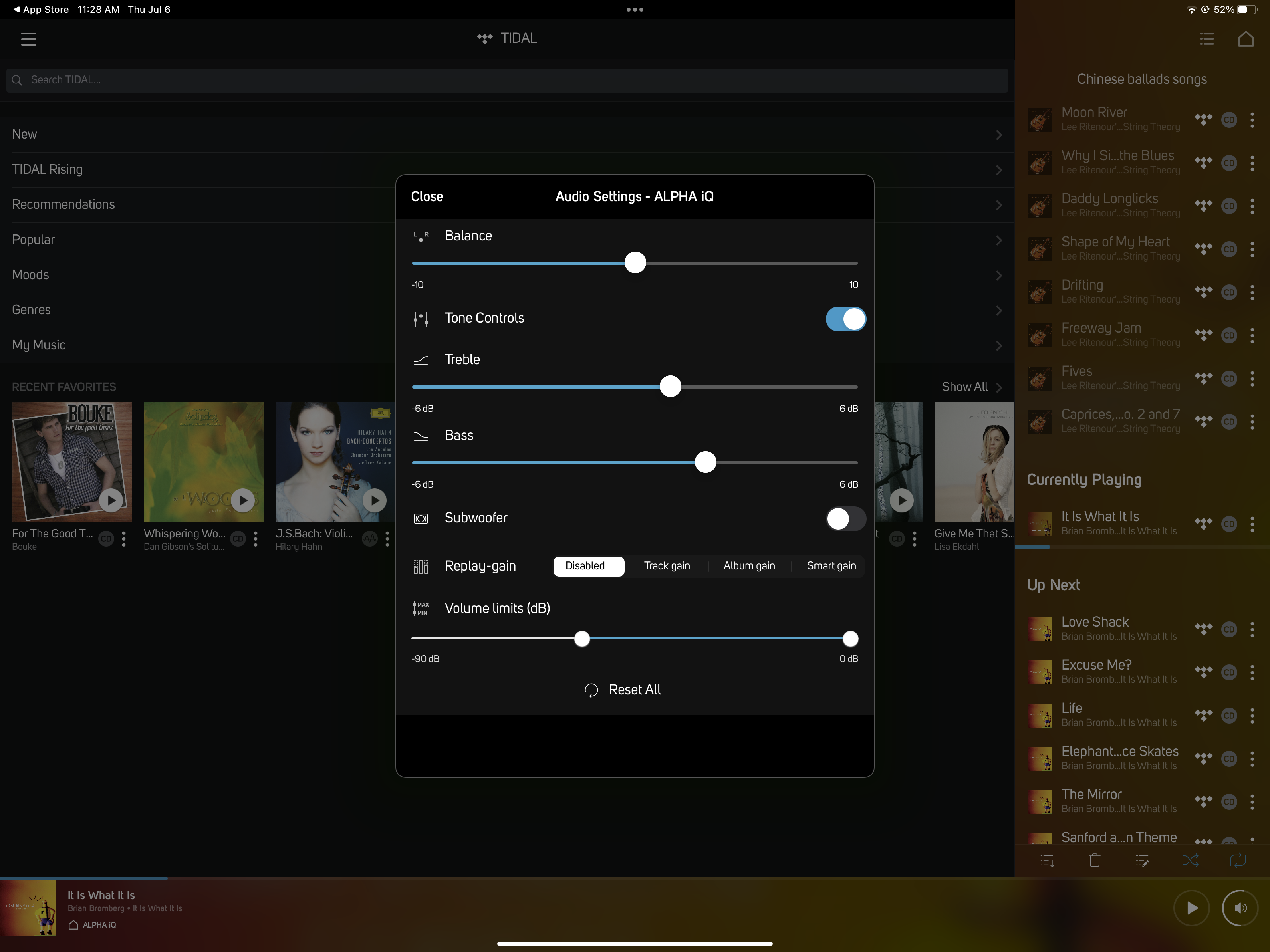Click the Search TIDAL input field
Image resolution: width=1270 pixels, height=952 pixels.
(507, 80)
